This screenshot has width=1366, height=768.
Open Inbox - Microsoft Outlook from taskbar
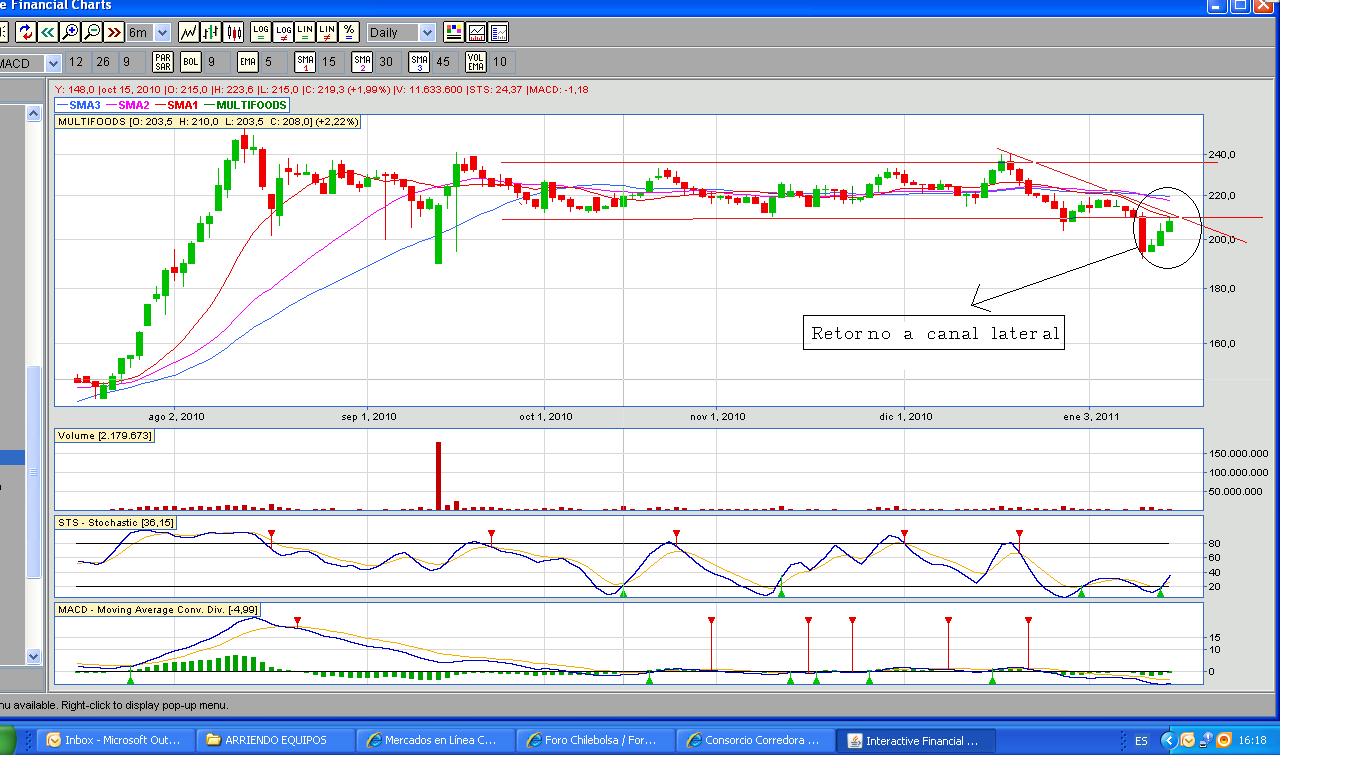[117, 741]
